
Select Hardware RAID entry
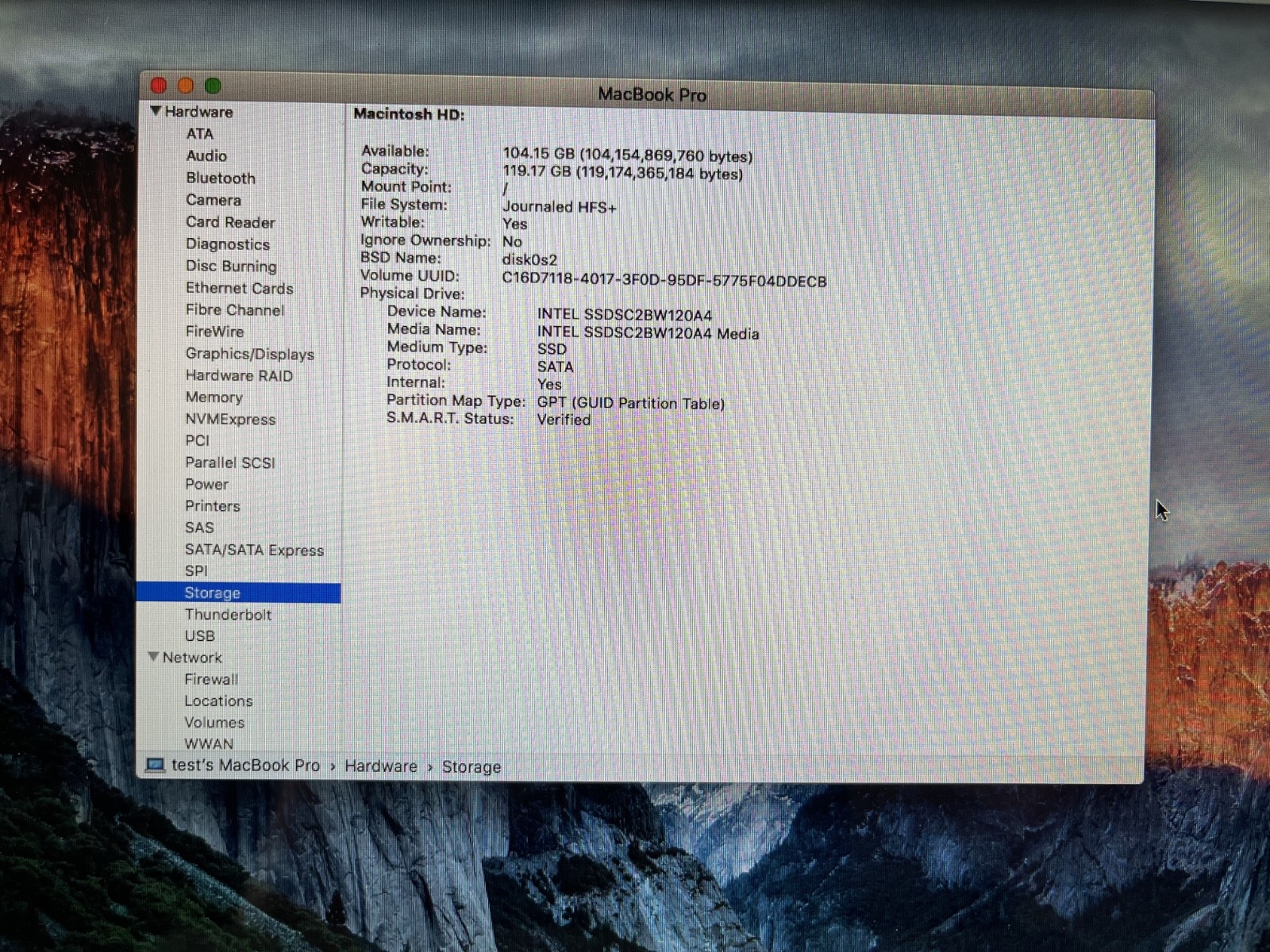[239, 375]
